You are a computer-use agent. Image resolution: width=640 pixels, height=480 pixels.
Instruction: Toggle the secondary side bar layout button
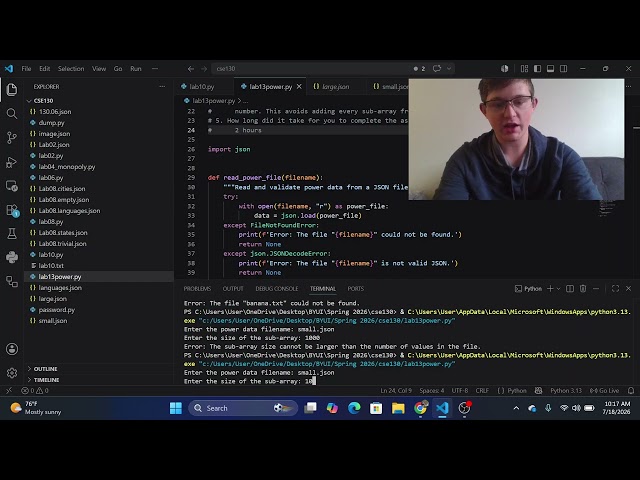pos(563,69)
